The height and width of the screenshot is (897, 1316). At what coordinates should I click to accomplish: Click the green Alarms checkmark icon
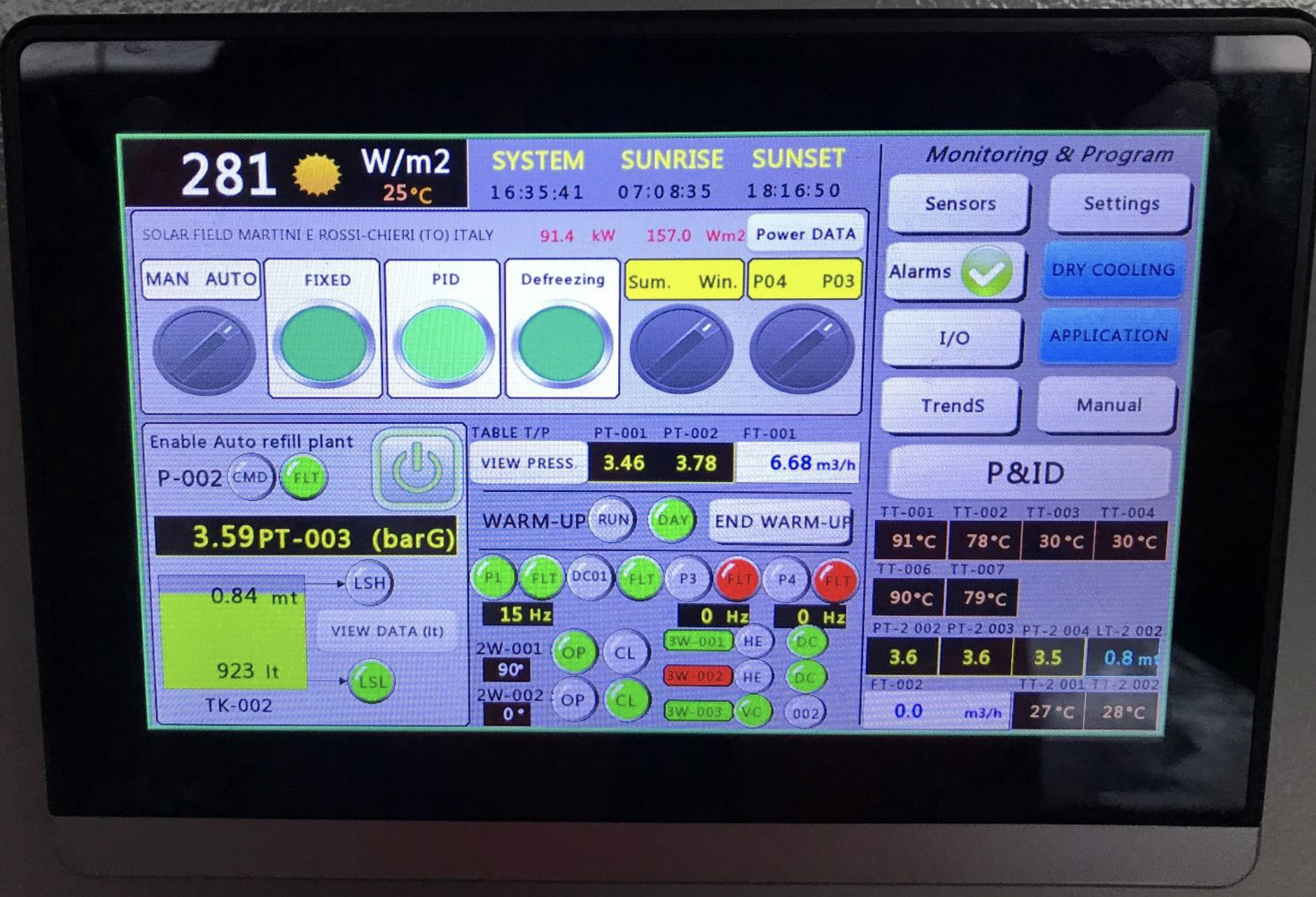[986, 271]
